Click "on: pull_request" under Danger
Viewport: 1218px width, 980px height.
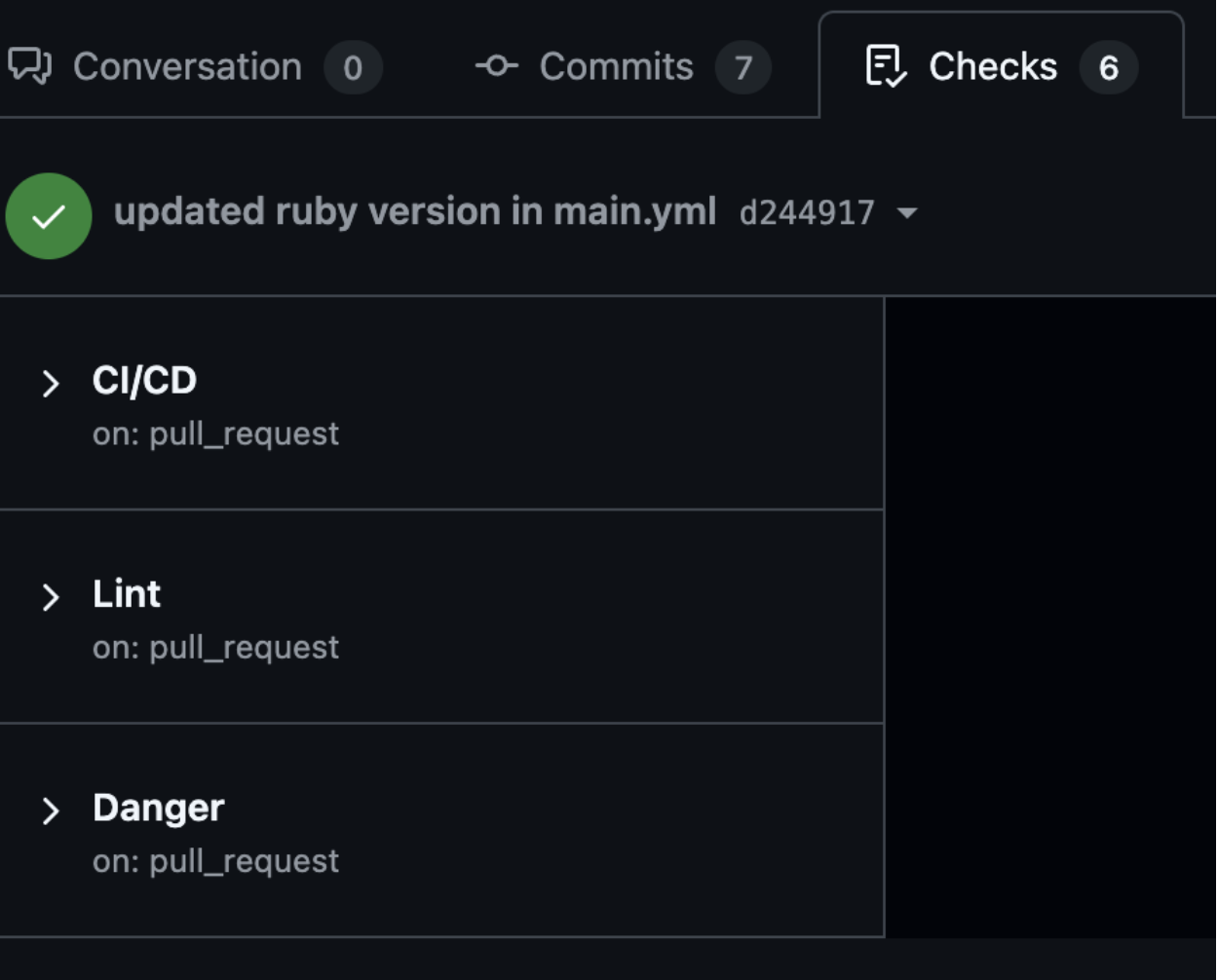215,861
